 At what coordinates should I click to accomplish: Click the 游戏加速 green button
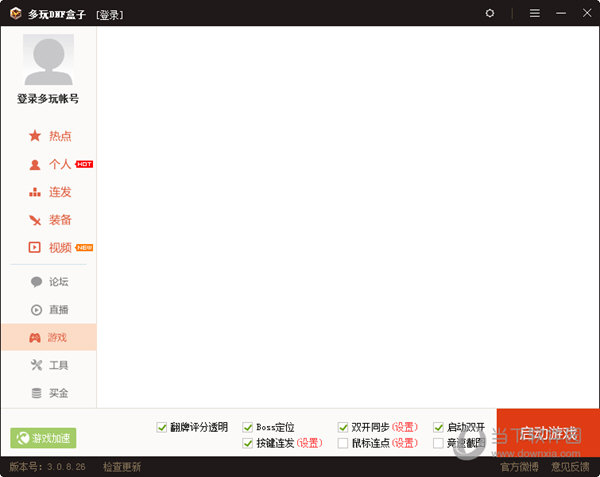coord(43,438)
